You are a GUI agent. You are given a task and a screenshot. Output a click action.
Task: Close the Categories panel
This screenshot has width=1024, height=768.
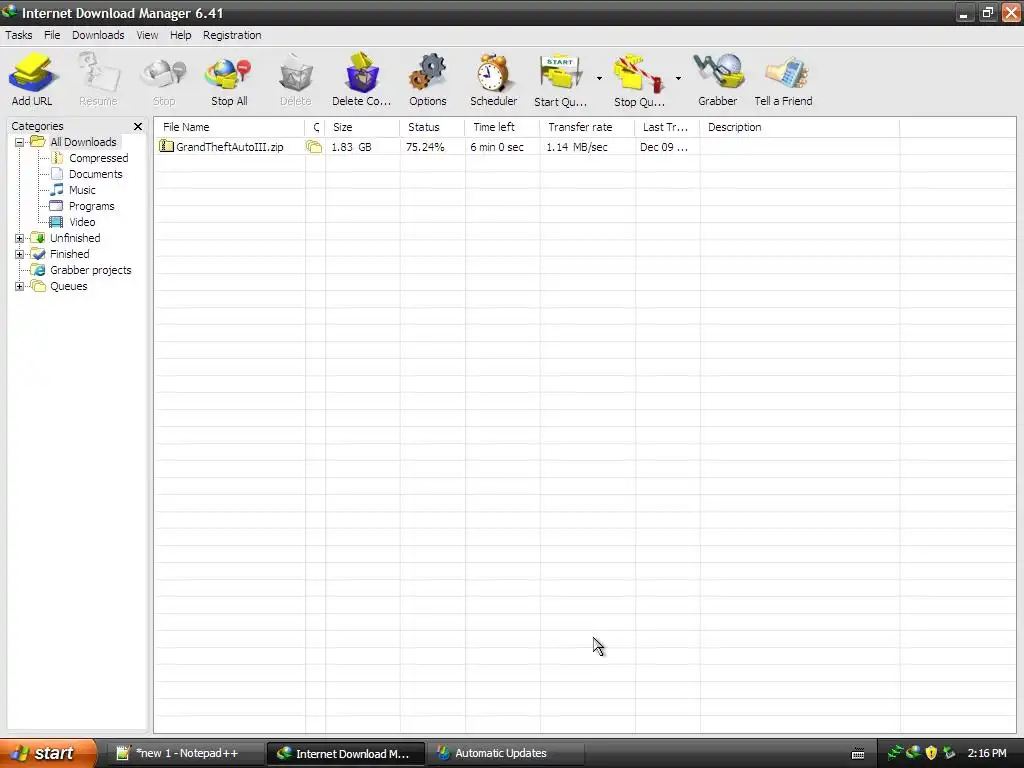click(138, 127)
